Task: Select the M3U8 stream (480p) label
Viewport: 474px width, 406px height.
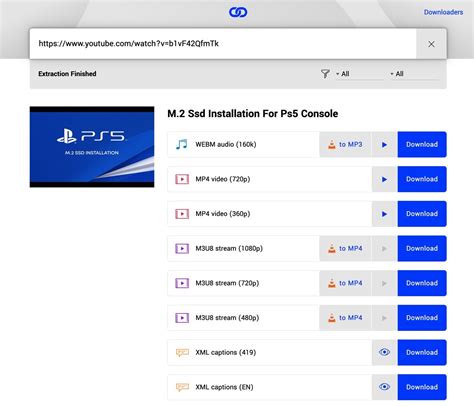Action: (x=227, y=318)
